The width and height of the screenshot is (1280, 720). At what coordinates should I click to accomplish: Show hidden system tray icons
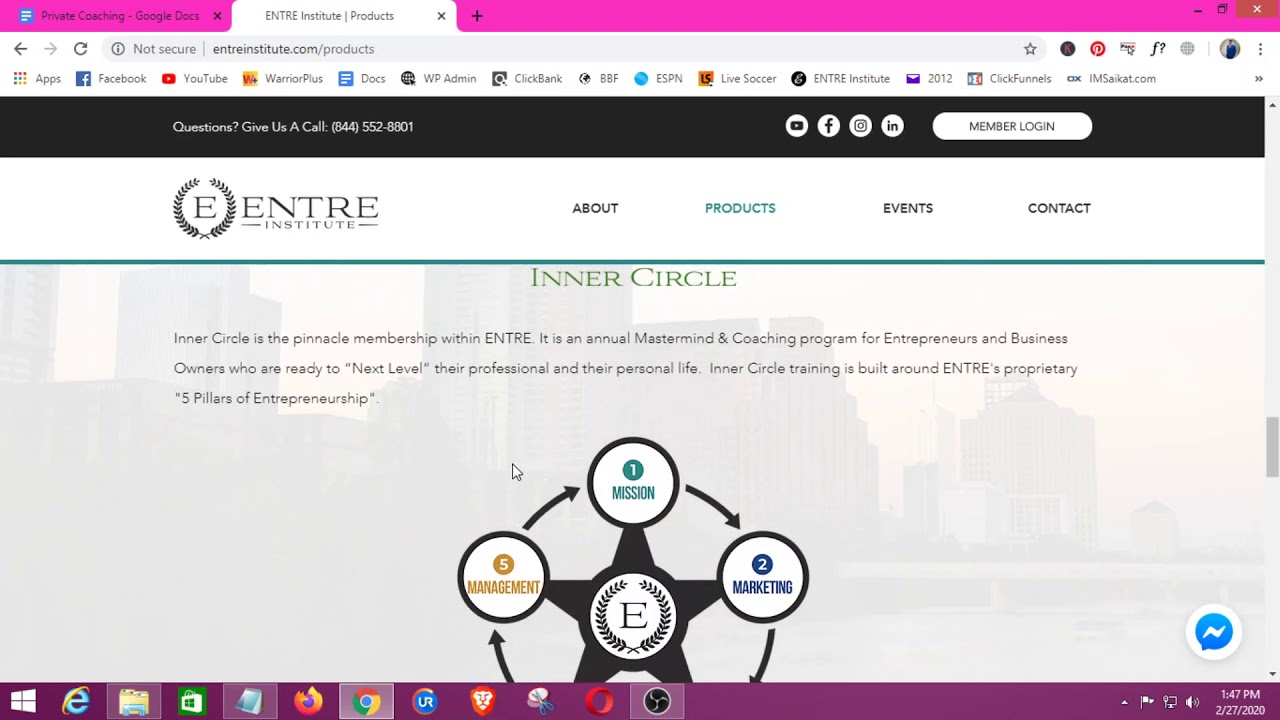coord(1124,702)
